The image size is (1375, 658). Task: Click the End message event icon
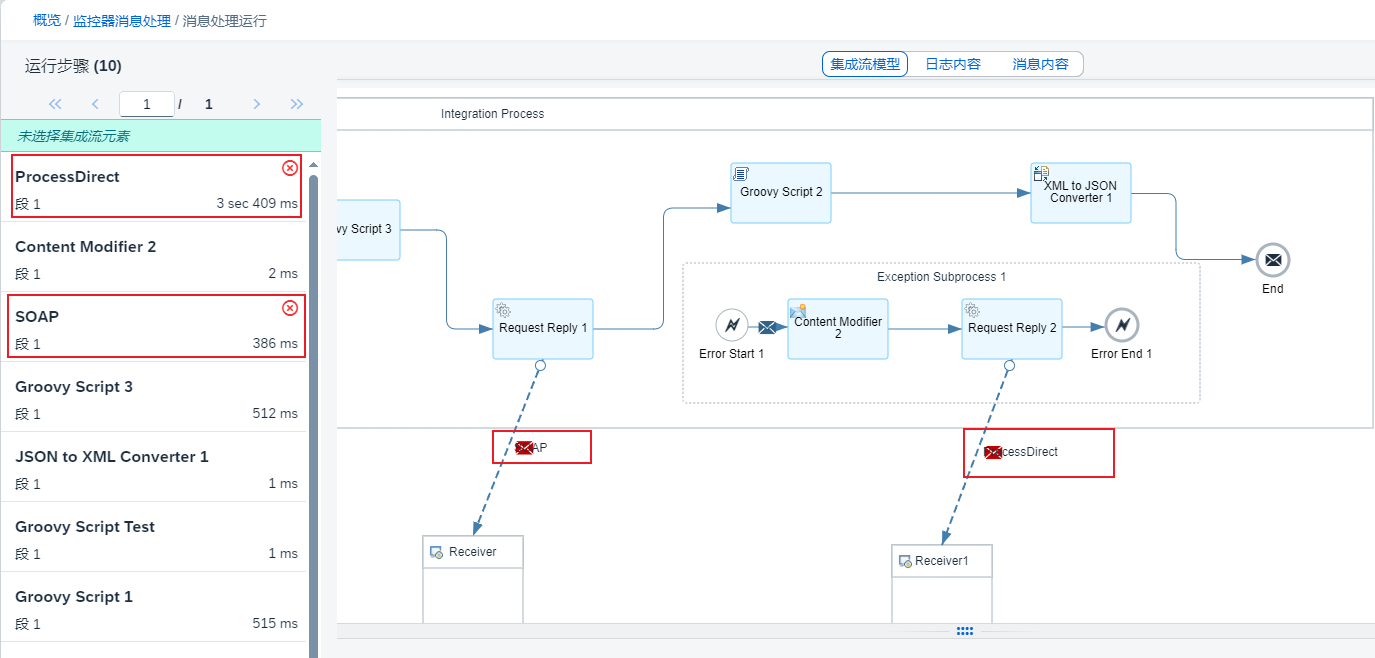[1272, 260]
